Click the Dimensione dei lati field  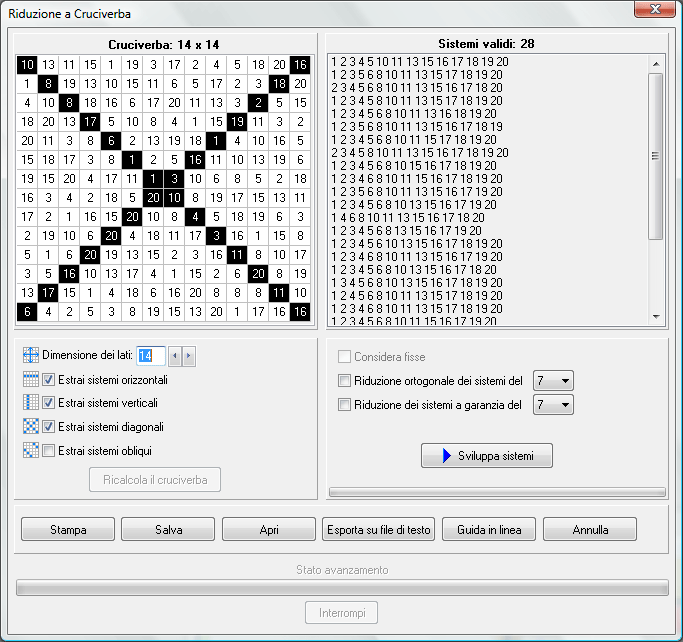tap(150, 356)
